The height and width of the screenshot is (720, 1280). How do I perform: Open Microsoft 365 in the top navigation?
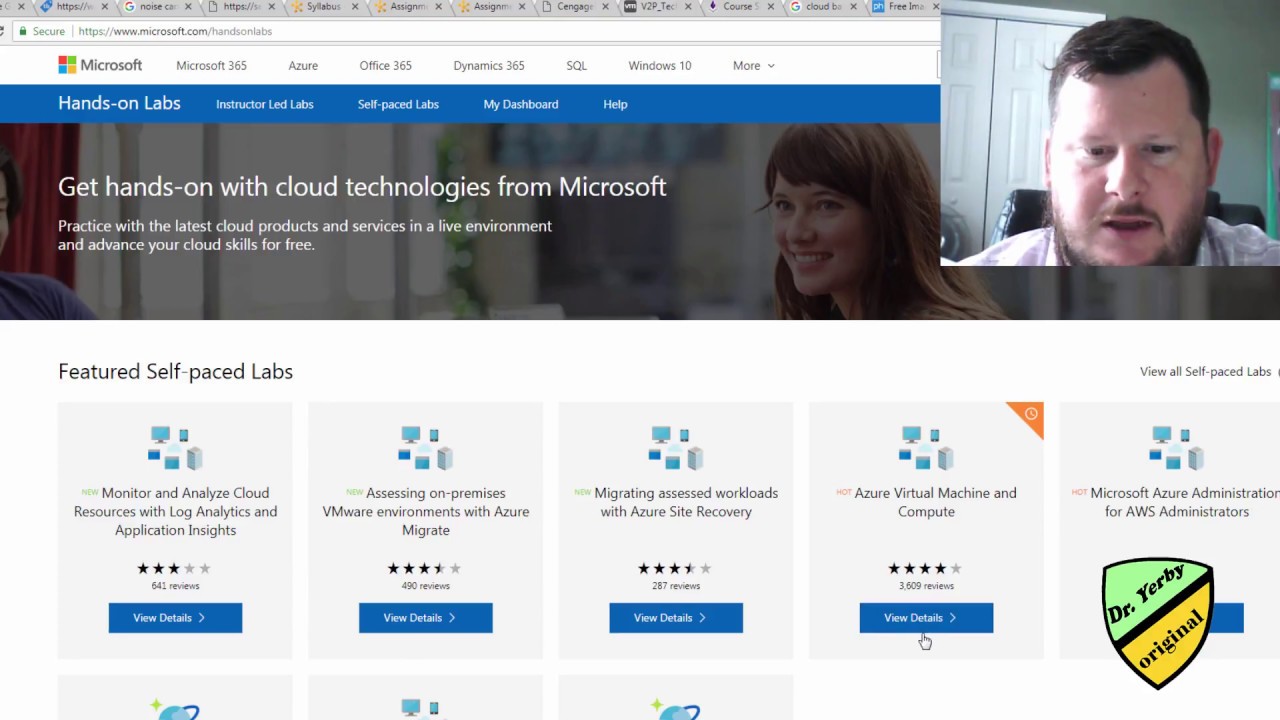[x=211, y=66]
